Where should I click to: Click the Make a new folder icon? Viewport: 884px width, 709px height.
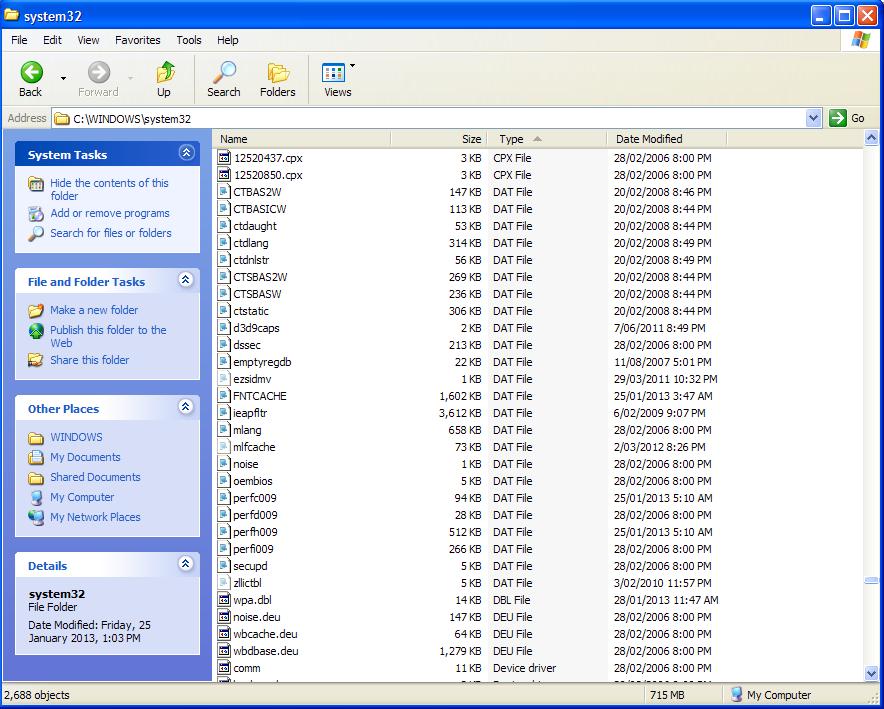[x=36, y=311]
